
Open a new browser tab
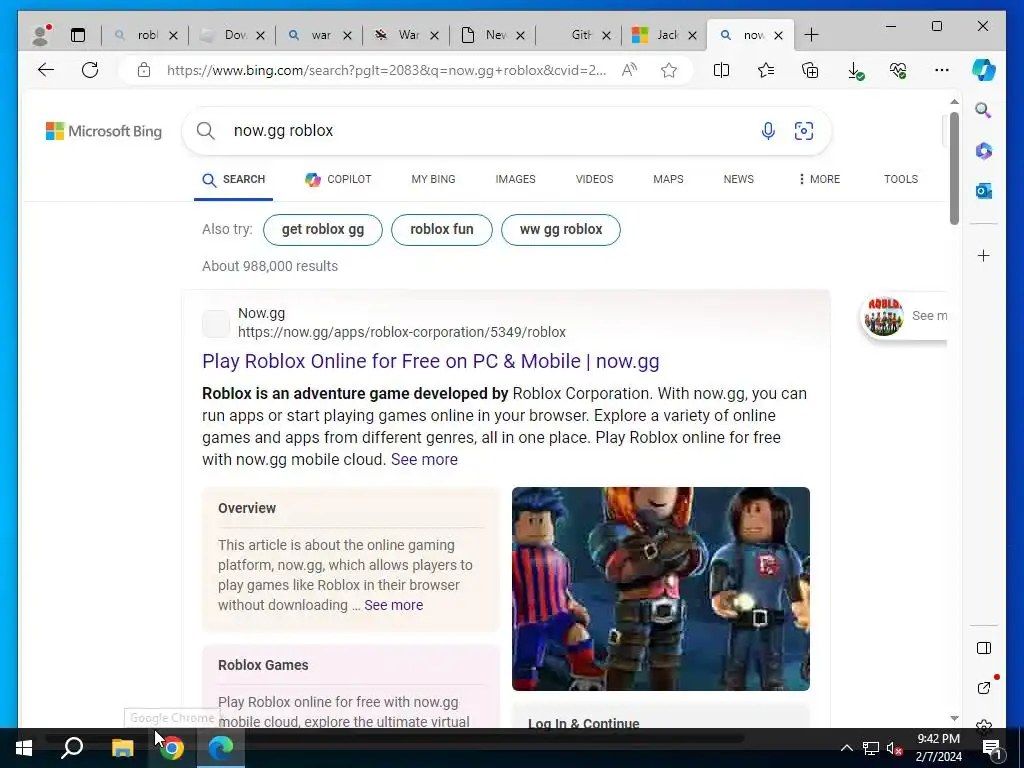(811, 35)
